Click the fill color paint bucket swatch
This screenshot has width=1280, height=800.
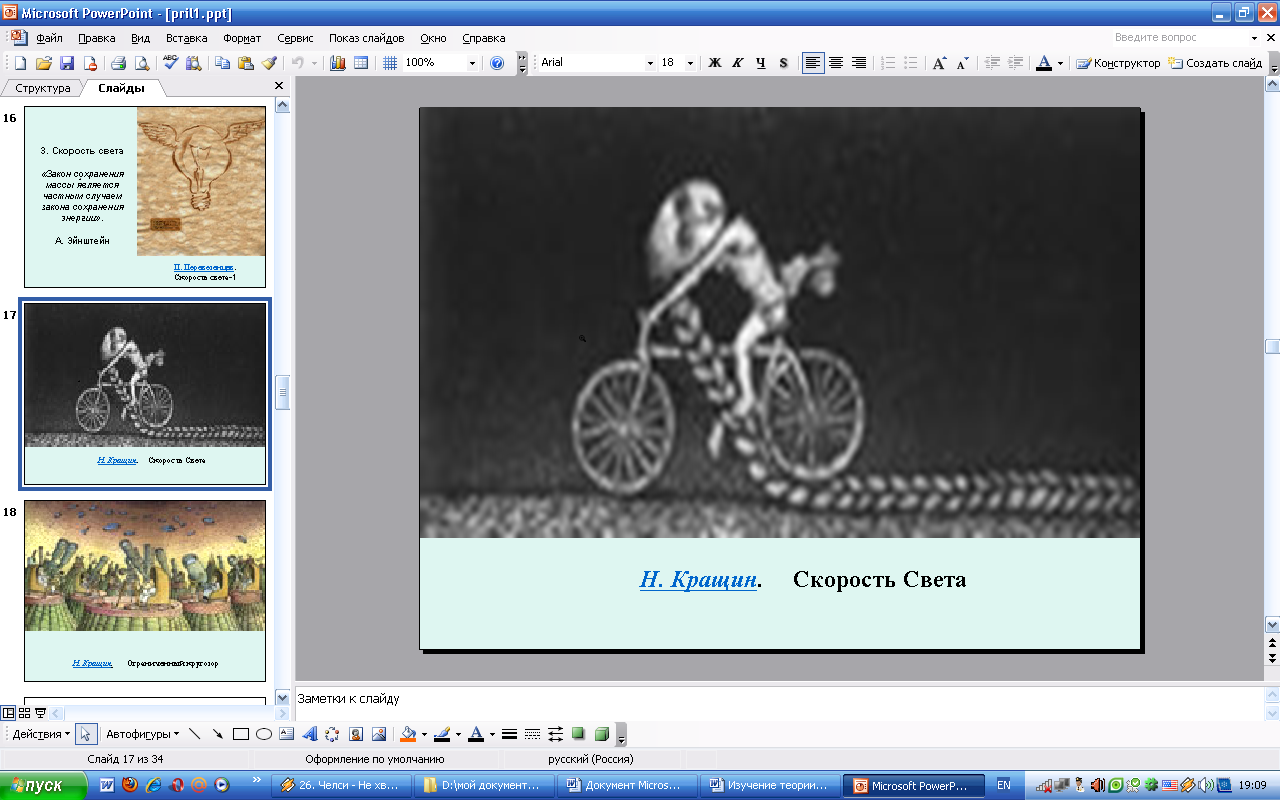point(408,734)
